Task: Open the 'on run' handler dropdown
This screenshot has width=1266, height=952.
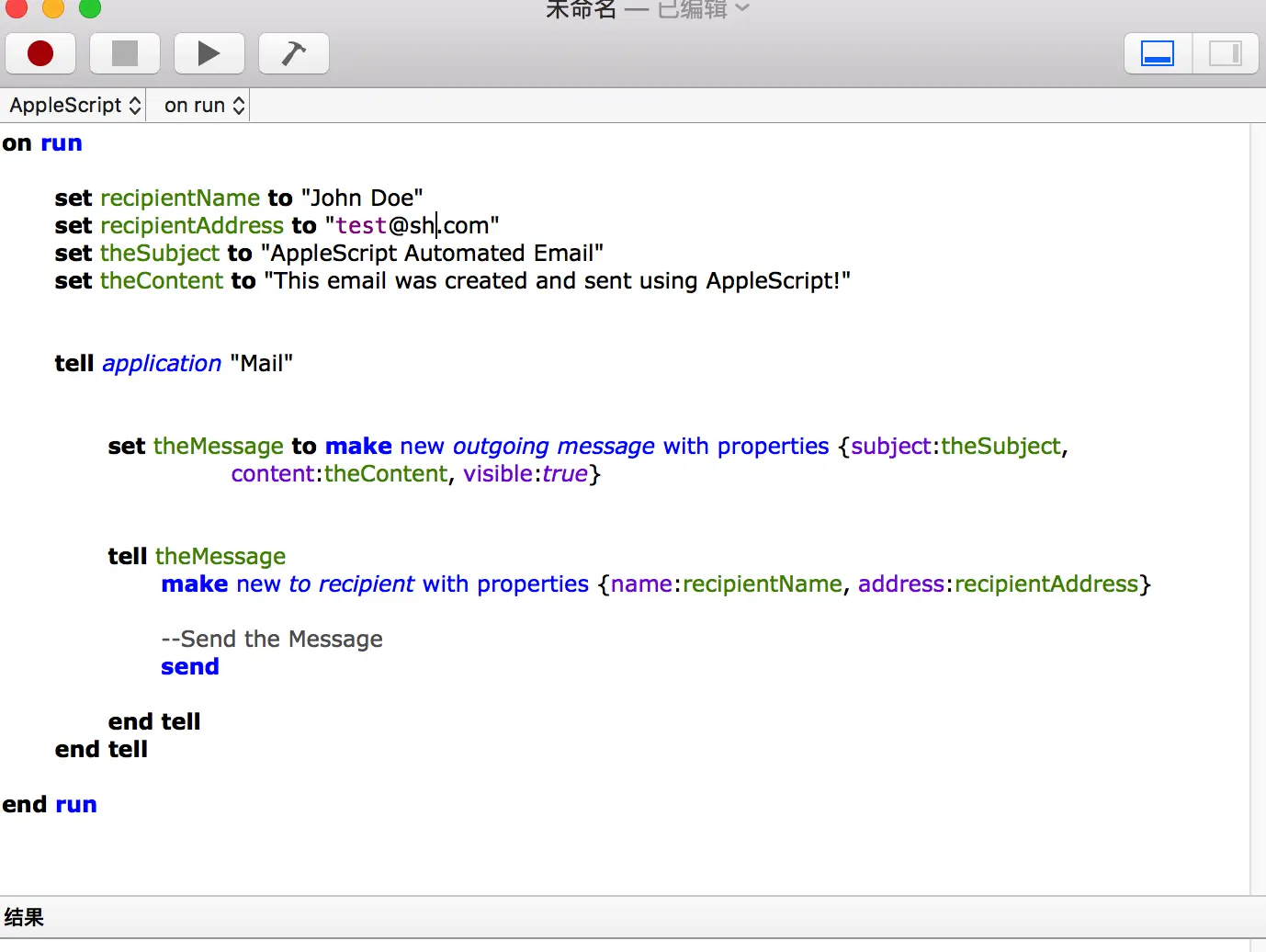Action: pos(204,106)
